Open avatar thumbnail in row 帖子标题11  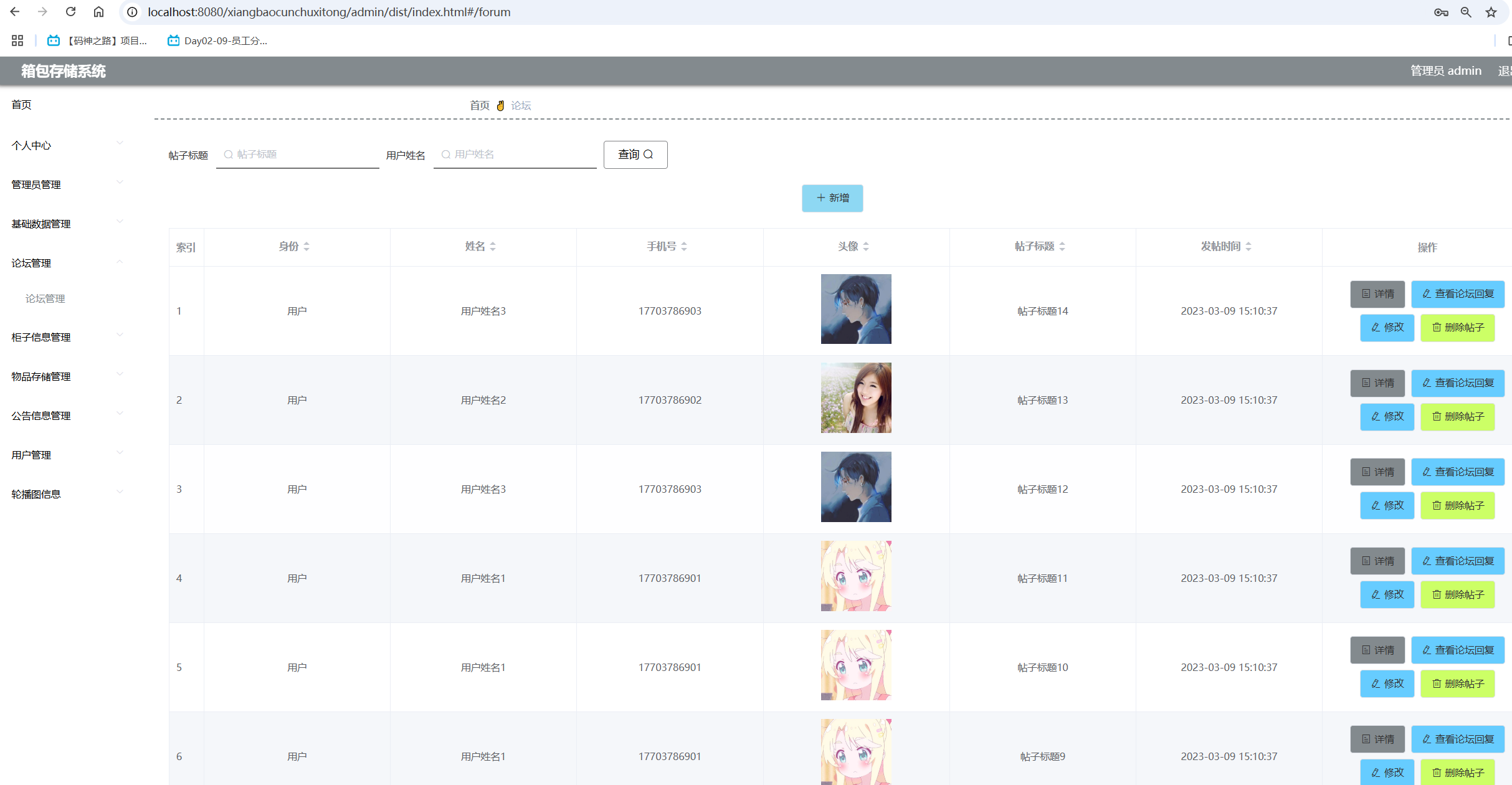click(856, 576)
